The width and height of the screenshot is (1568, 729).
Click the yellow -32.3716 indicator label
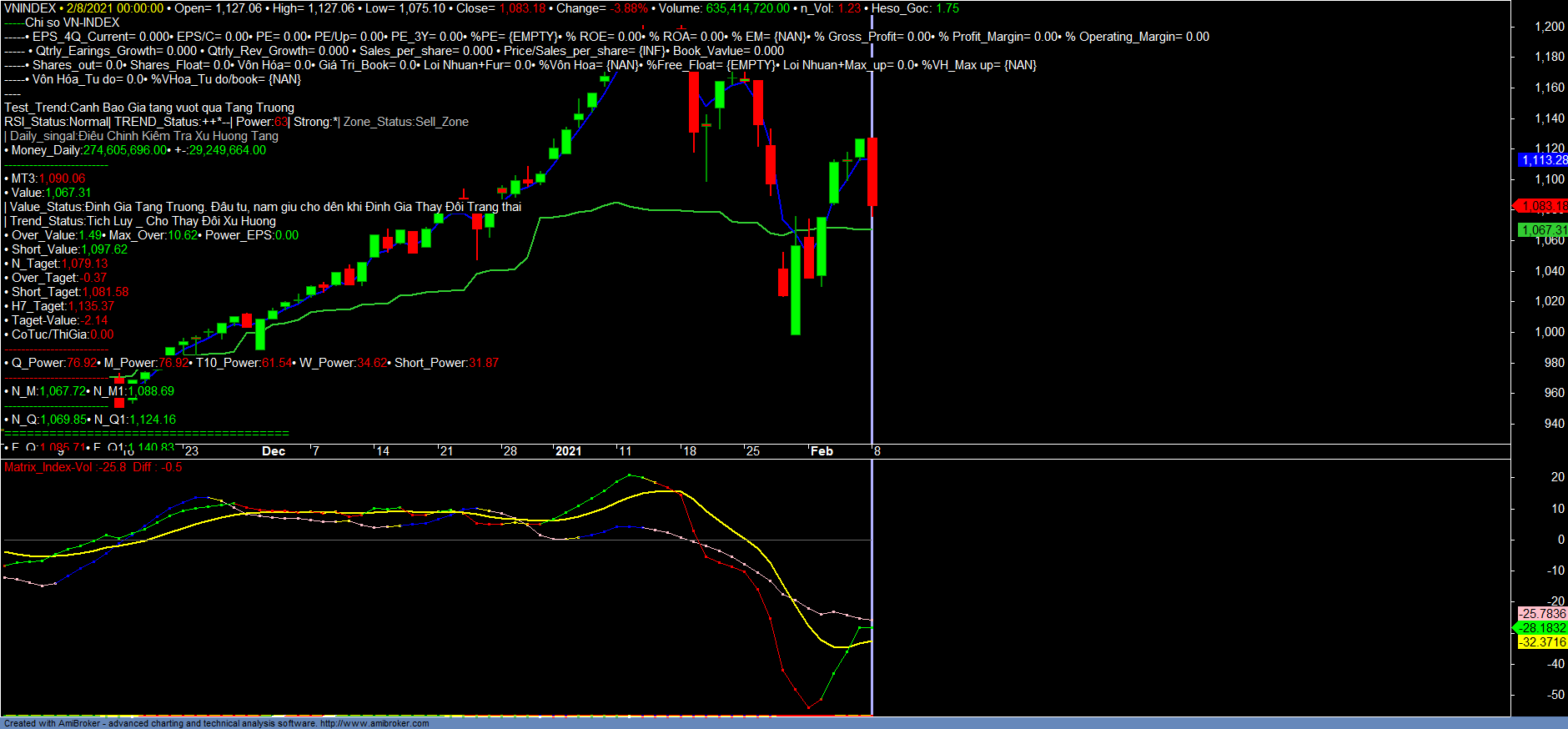click(1542, 642)
